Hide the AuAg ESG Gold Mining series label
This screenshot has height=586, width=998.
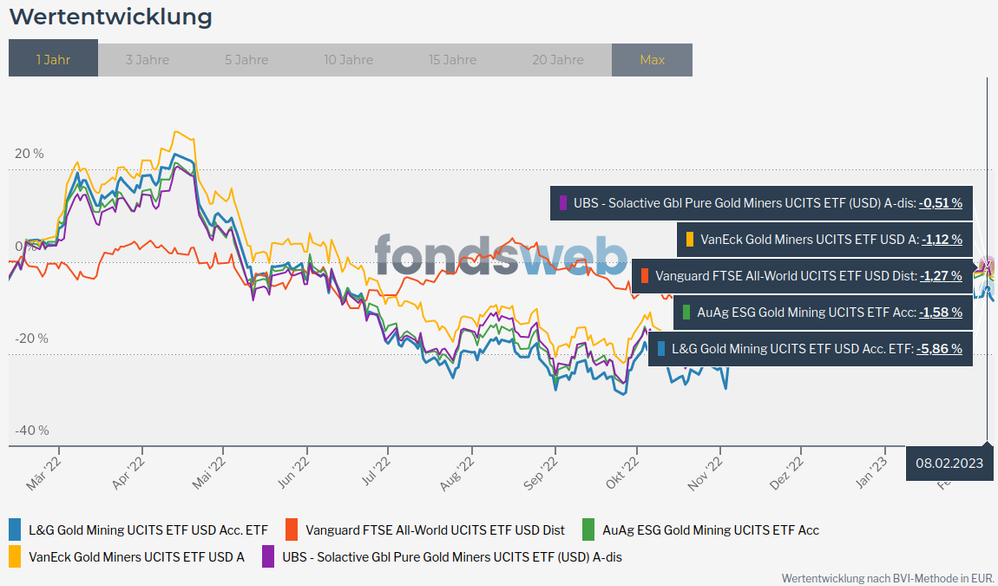(711, 530)
